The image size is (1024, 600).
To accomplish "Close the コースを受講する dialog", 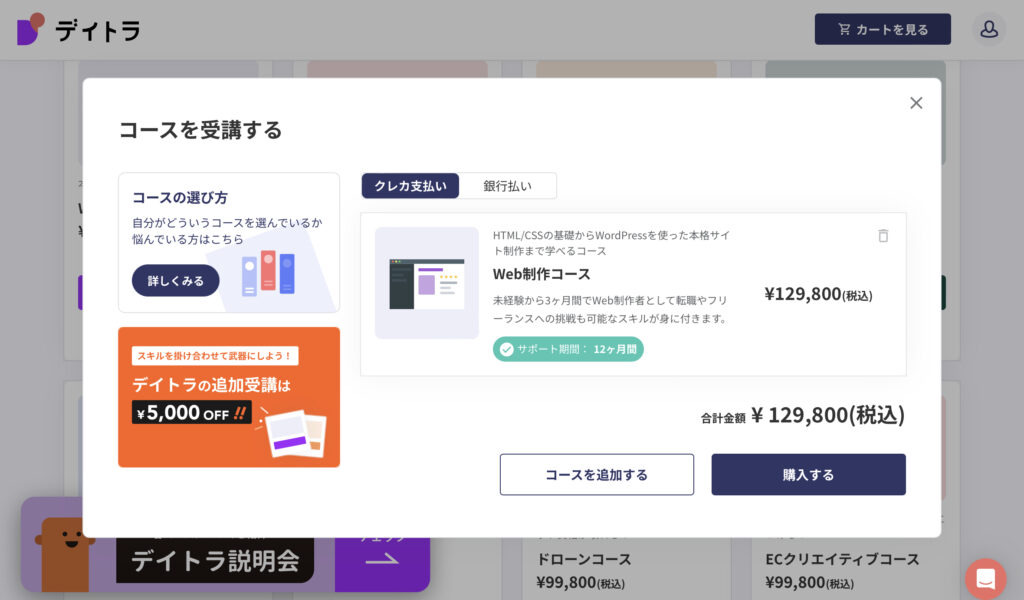I will click(x=916, y=103).
